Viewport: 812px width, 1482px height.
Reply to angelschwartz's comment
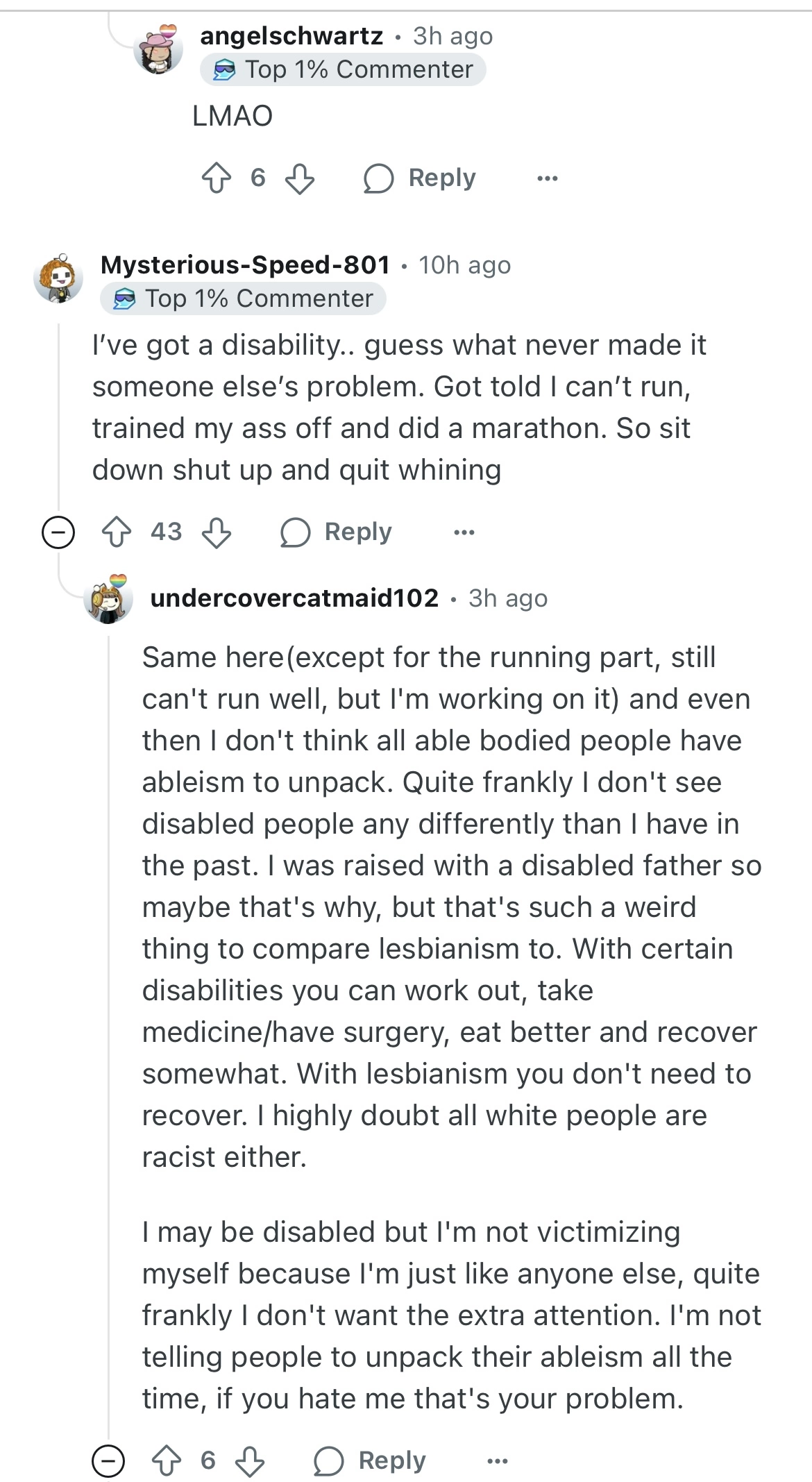[420, 178]
